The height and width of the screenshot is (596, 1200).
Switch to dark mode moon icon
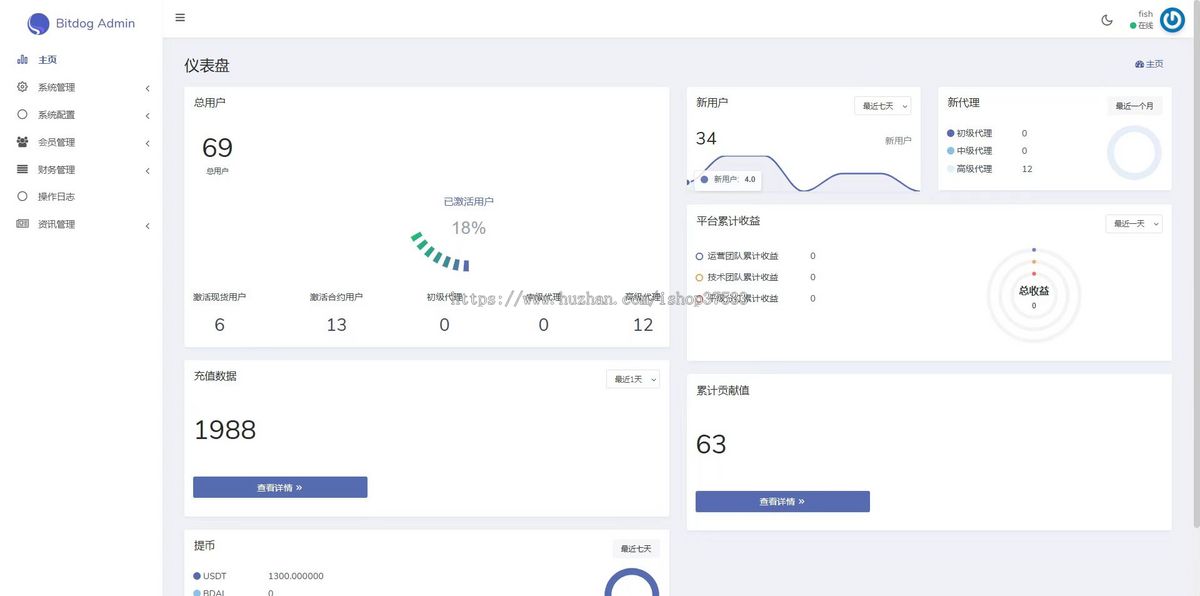pyautogui.click(x=1107, y=20)
